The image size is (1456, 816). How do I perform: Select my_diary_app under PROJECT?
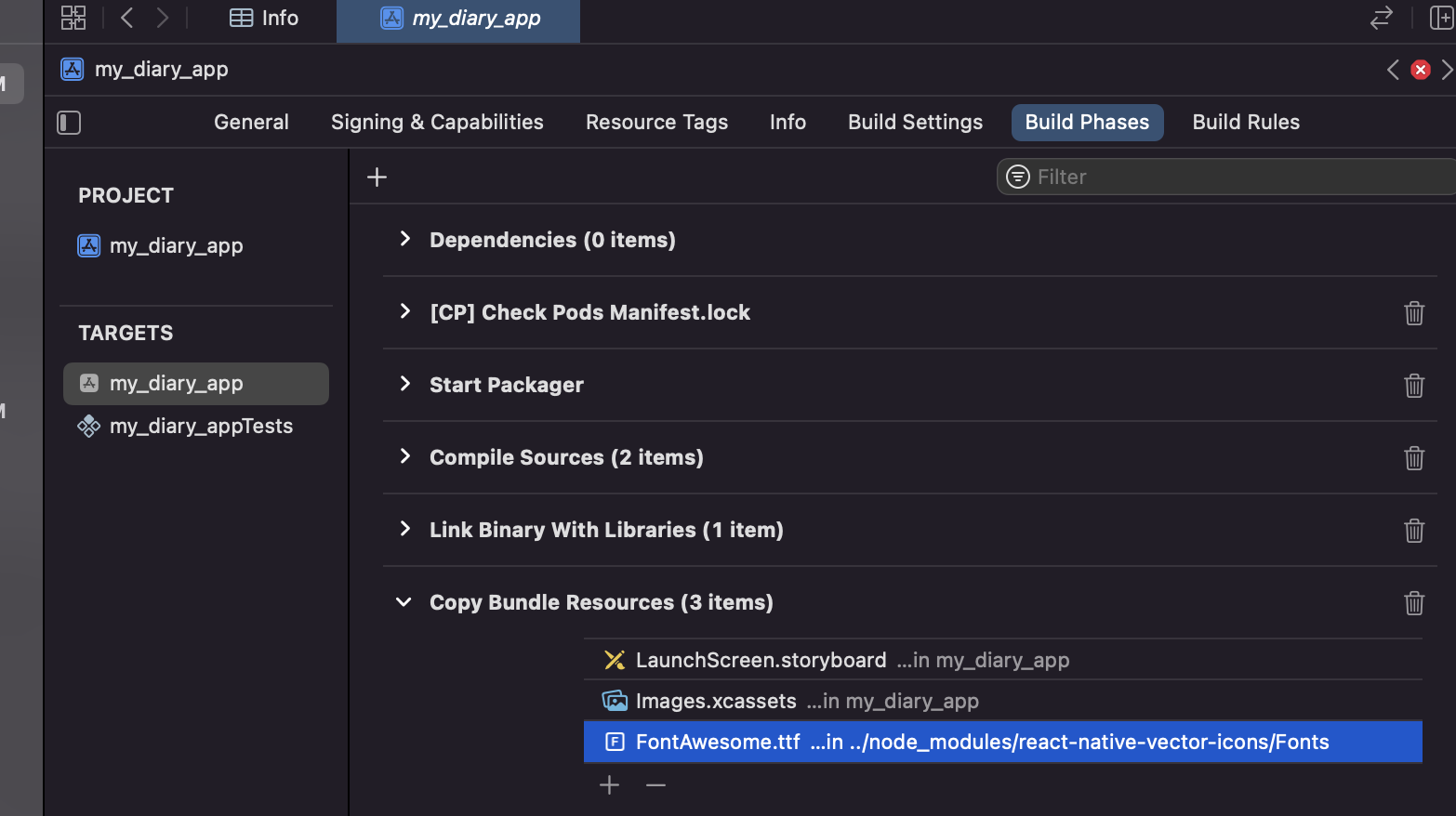160,246
